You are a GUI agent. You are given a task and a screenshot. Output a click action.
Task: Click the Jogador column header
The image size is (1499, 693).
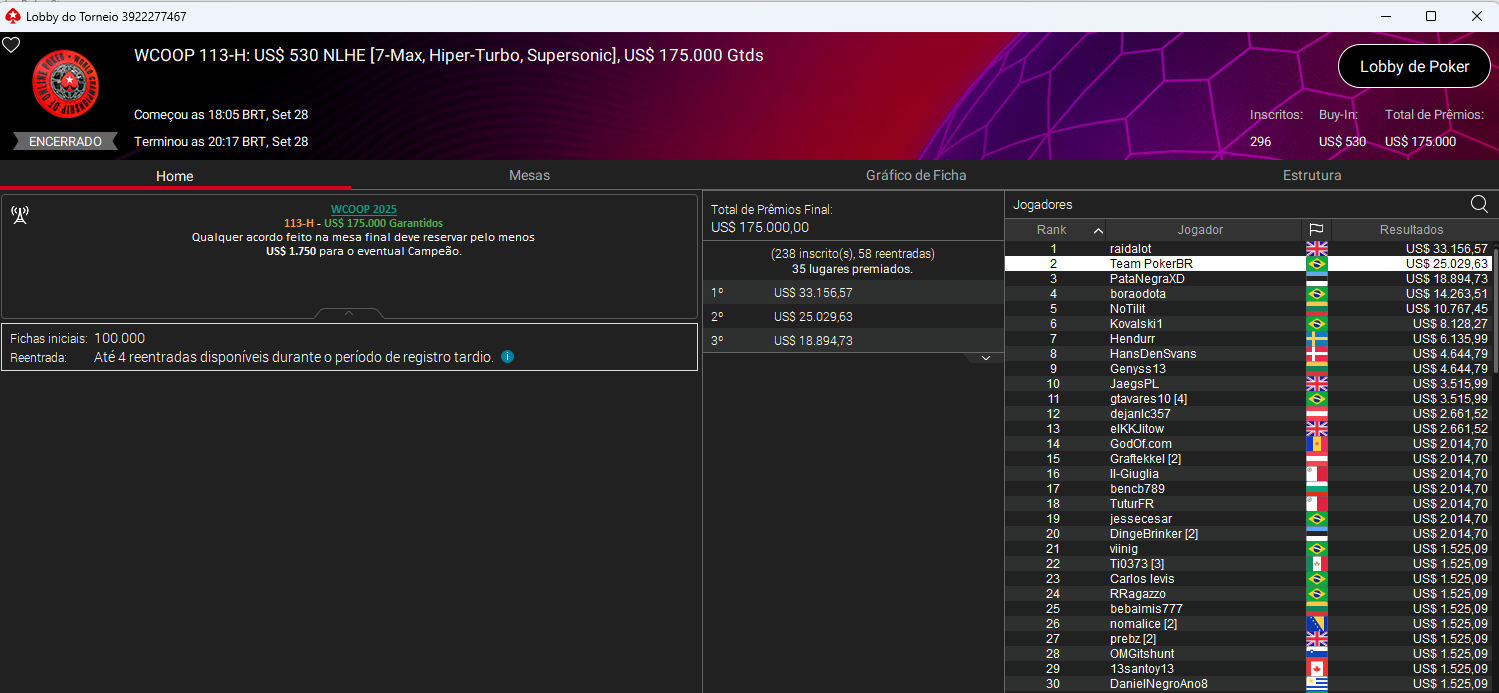point(1200,230)
